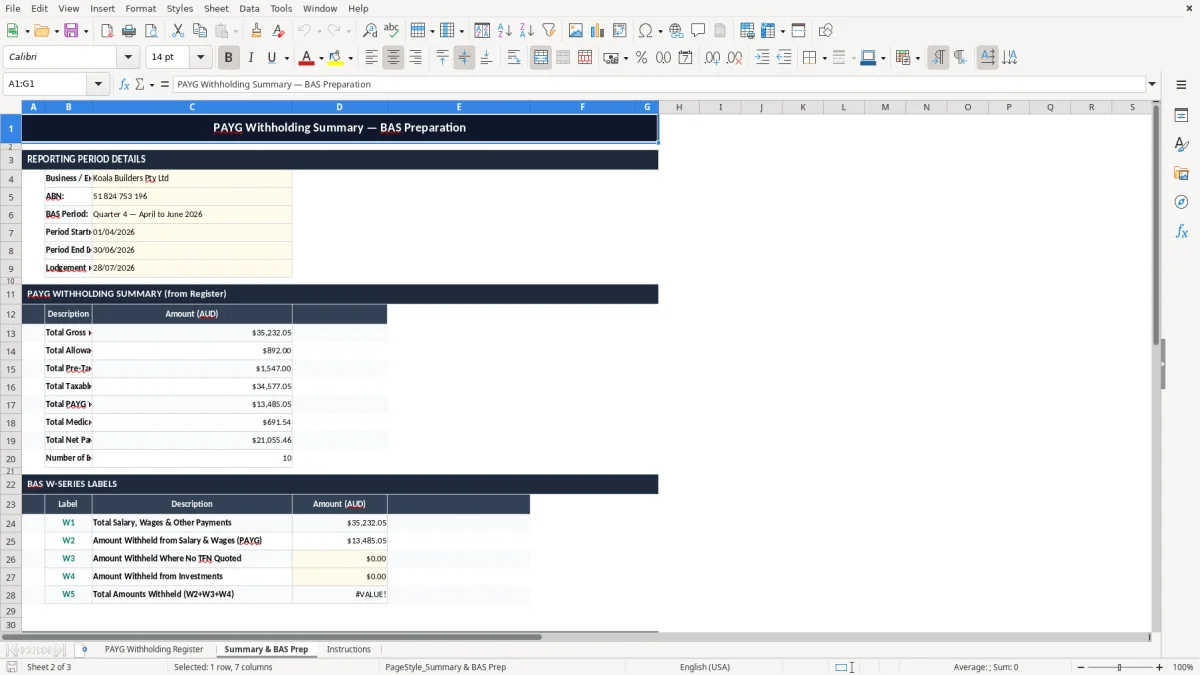Click English (USA) language in status bar
Screen dimensions: 1200x675
pos(705,667)
